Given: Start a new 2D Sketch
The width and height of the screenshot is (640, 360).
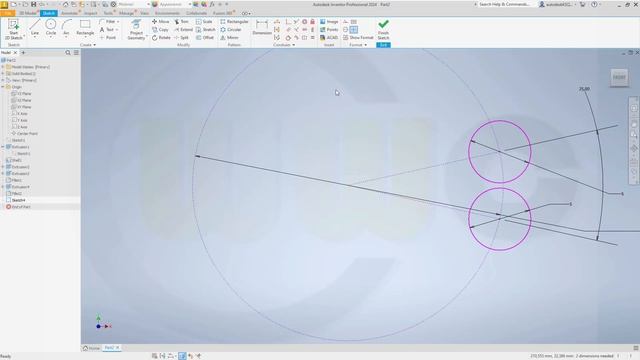Looking at the screenshot, I should point(13,30).
